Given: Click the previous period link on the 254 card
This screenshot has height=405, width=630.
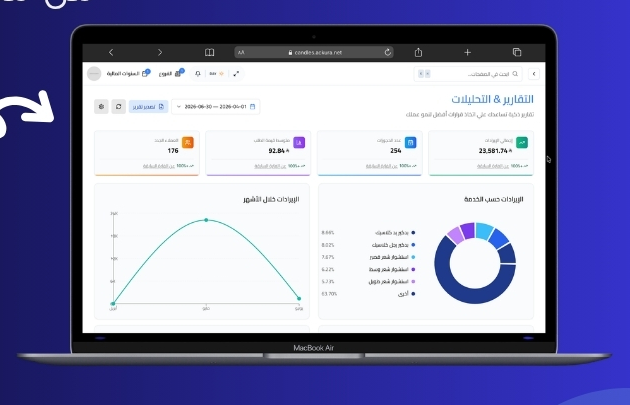Looking at the screenshot, I should (382, 166).
